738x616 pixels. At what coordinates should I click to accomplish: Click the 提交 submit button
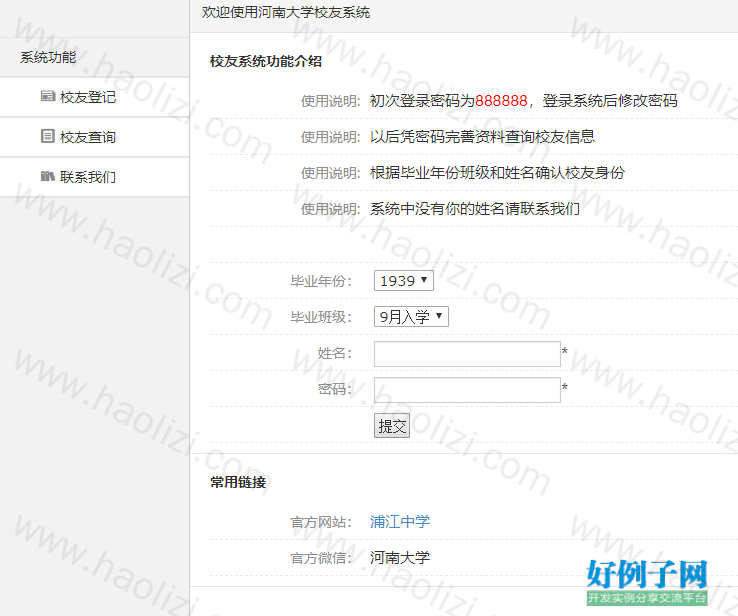[392, 426]
